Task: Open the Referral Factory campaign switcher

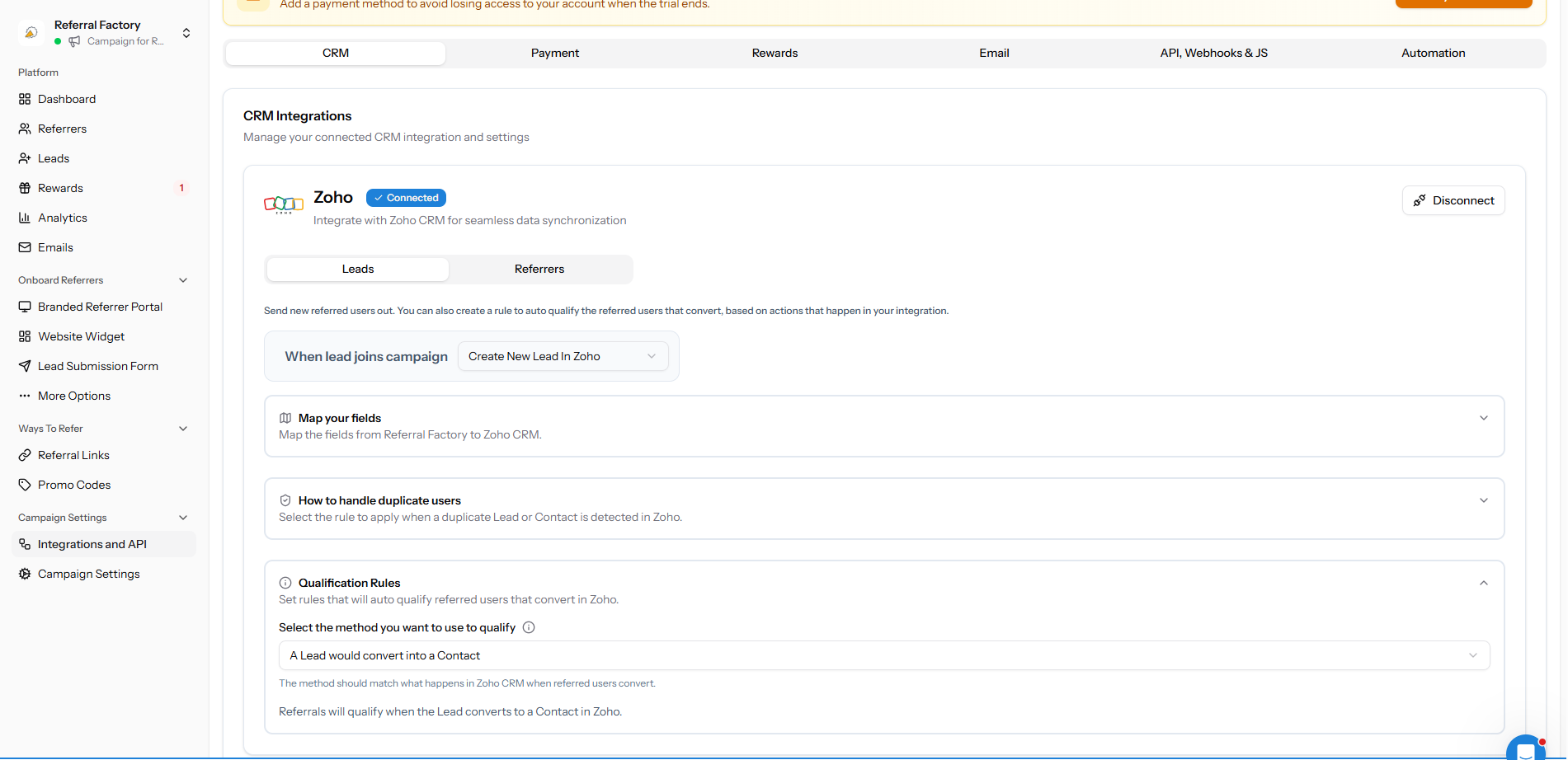Action: (x=106, y=33)
